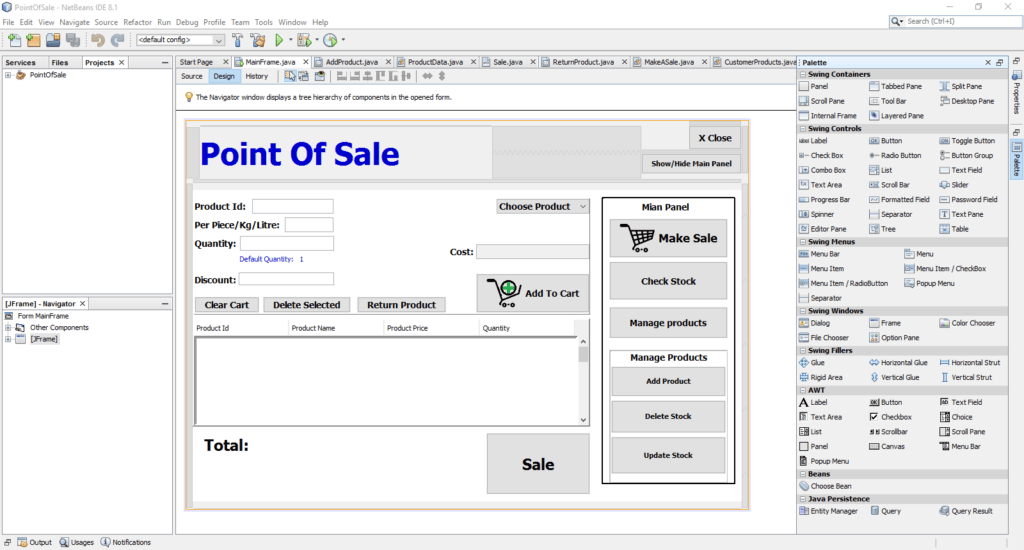The height and width of the screenshot is (550, 1024).
Task: Open the Navigate menu
Action: tap(74, 22)
